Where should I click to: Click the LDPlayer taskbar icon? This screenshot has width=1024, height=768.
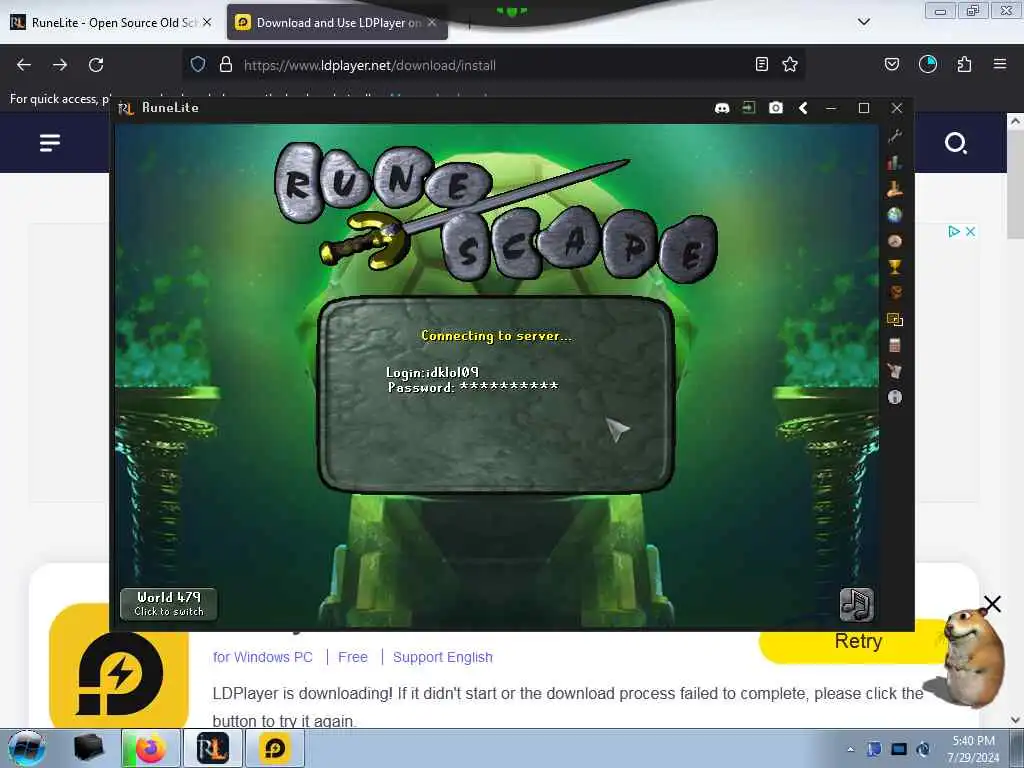(x=274, y=748)
